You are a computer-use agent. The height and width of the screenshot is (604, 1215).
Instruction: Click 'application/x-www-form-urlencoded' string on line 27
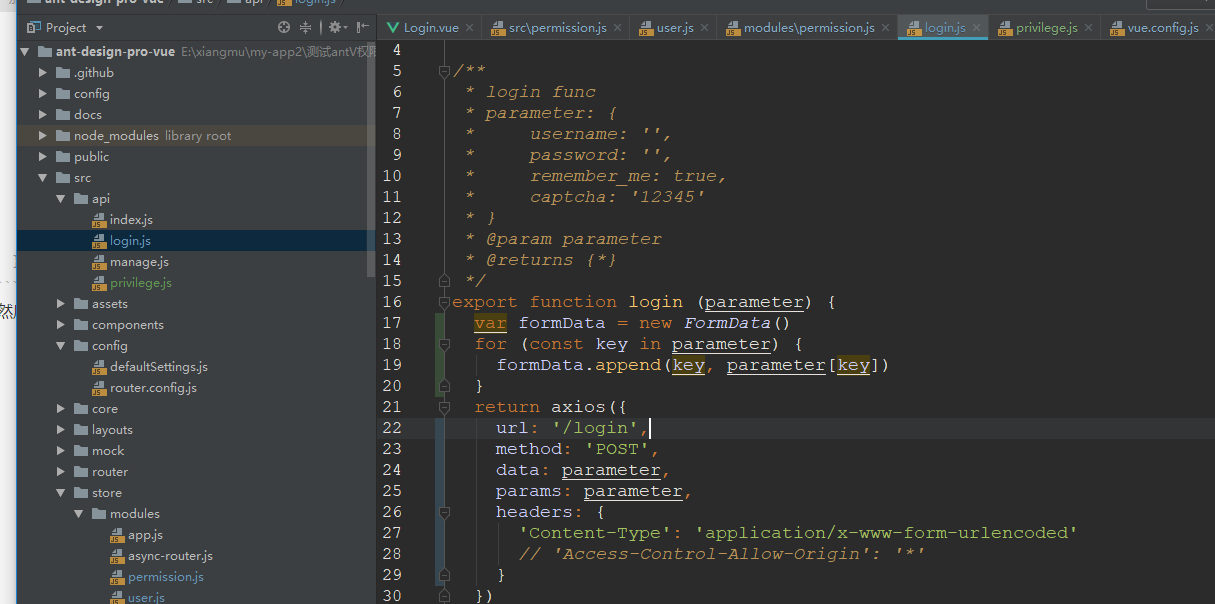pyautogui.click(x=887, y=533)
